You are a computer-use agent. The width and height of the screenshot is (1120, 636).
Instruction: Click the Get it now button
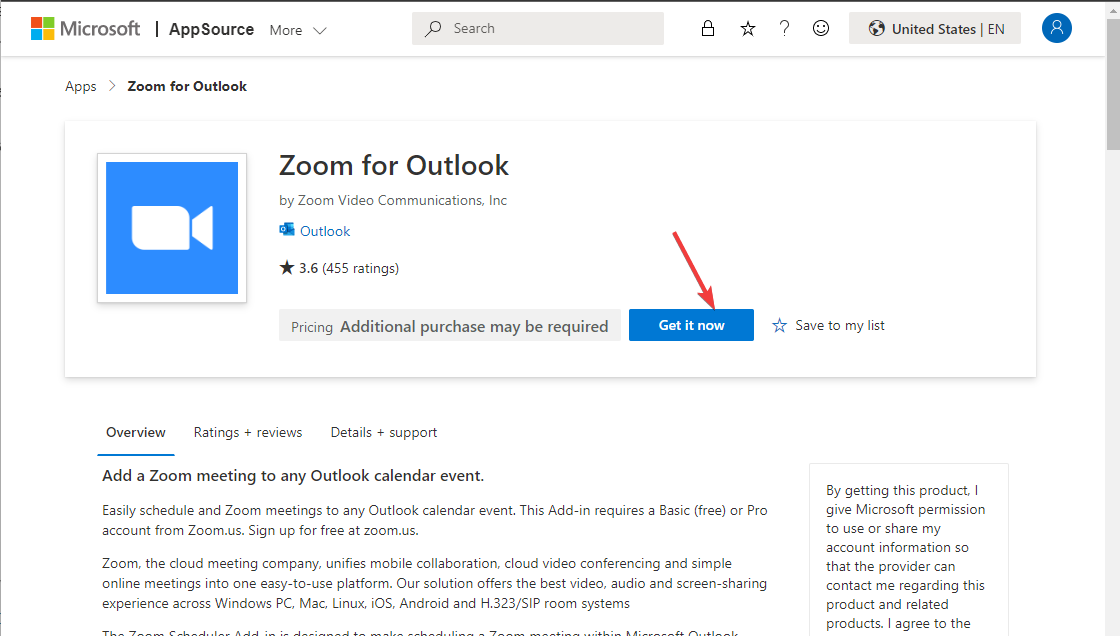pyautogui.click(x=691, y=325)
